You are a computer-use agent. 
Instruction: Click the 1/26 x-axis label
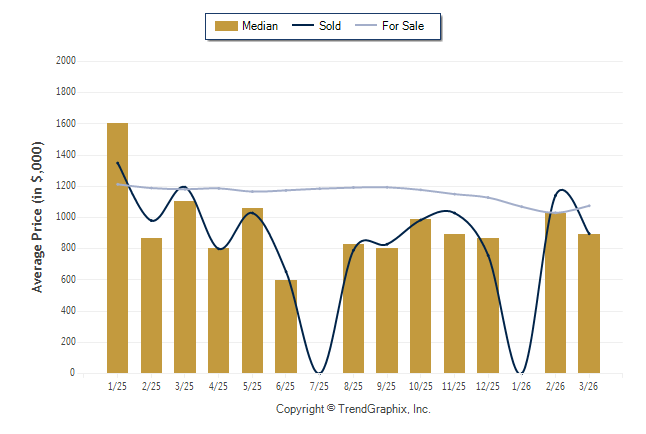pyautogui.click(x=522, y=386)
